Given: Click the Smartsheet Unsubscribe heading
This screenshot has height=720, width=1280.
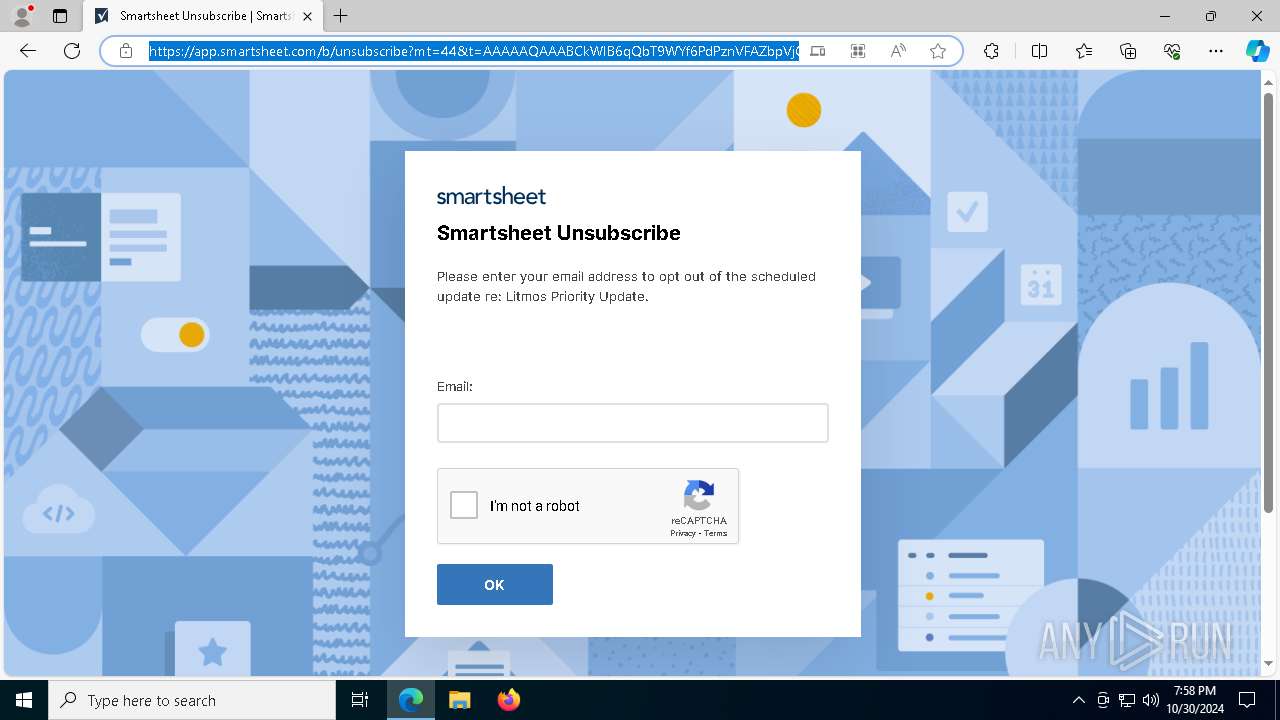Looking at the screenshot, I should 559,233.
